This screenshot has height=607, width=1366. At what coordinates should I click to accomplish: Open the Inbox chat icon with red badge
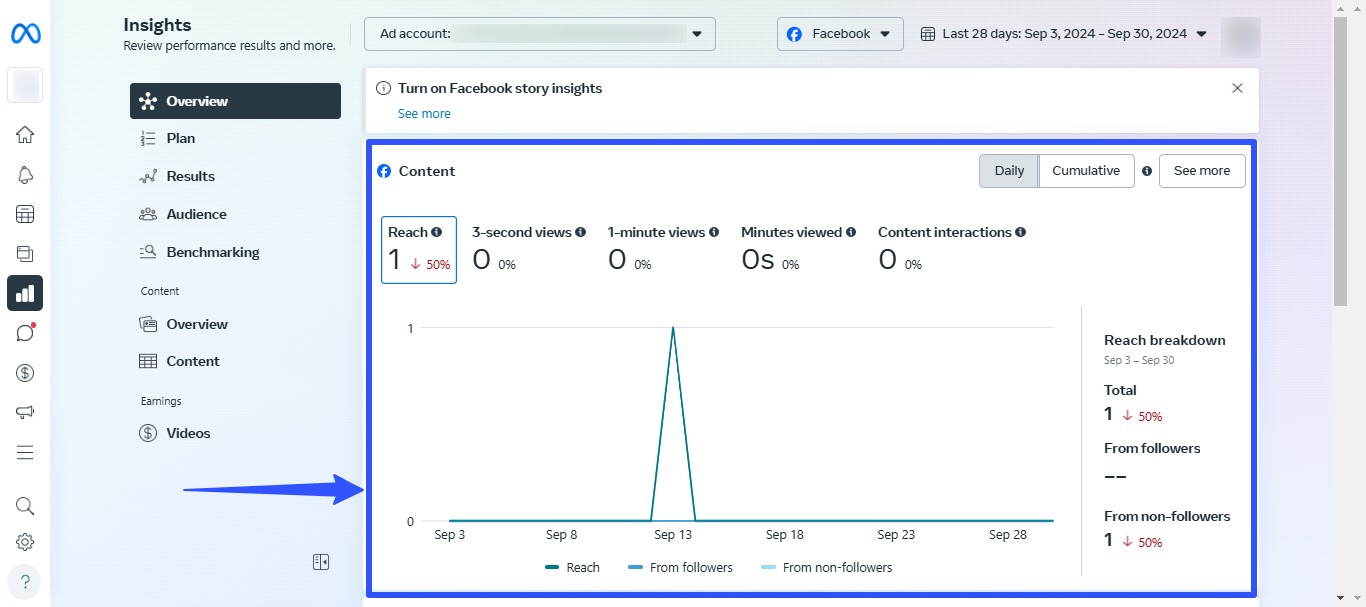pyautogui.click(x=25, y=332)
